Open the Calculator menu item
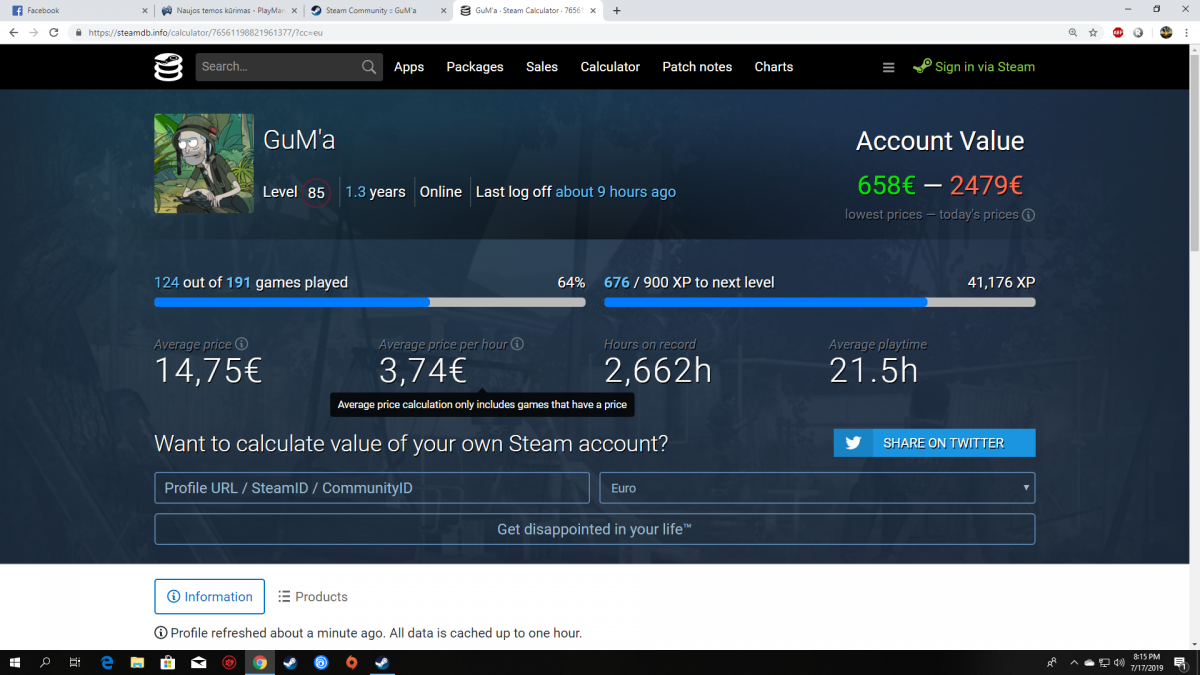 (x=610, y=67)
